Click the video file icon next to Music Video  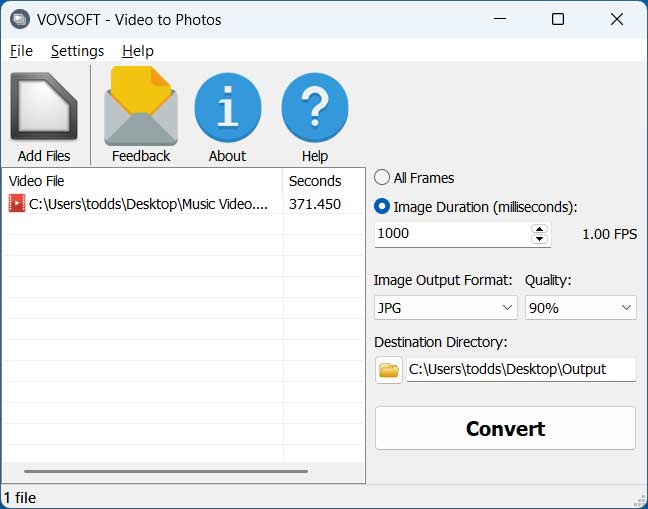tap(17, 203)
